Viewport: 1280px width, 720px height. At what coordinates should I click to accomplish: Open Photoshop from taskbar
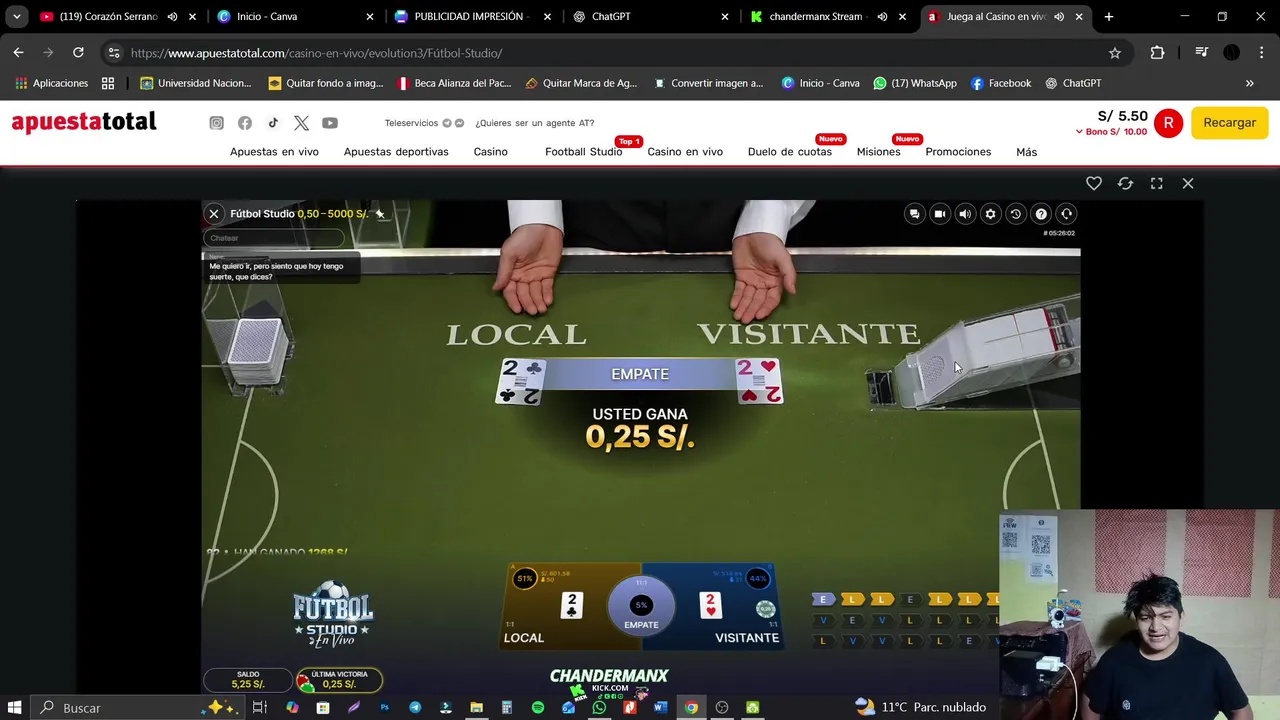(384, 707)
